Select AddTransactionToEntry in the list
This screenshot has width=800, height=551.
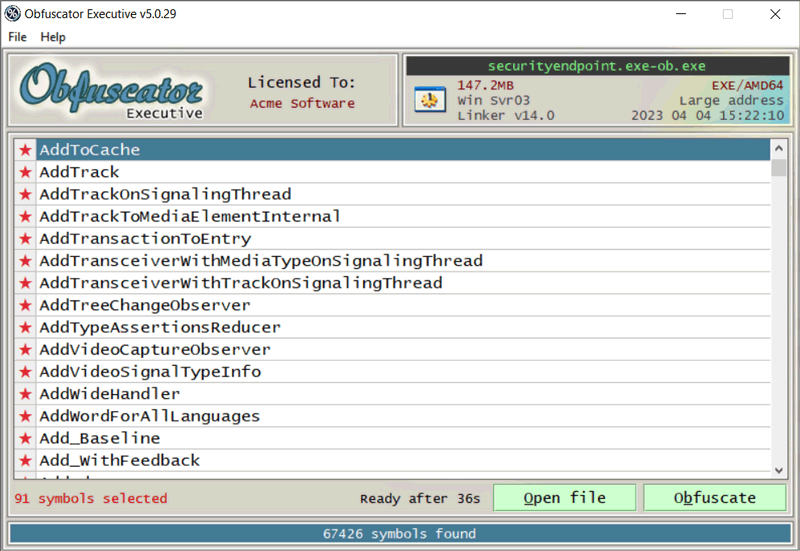(x=403, y=239)
